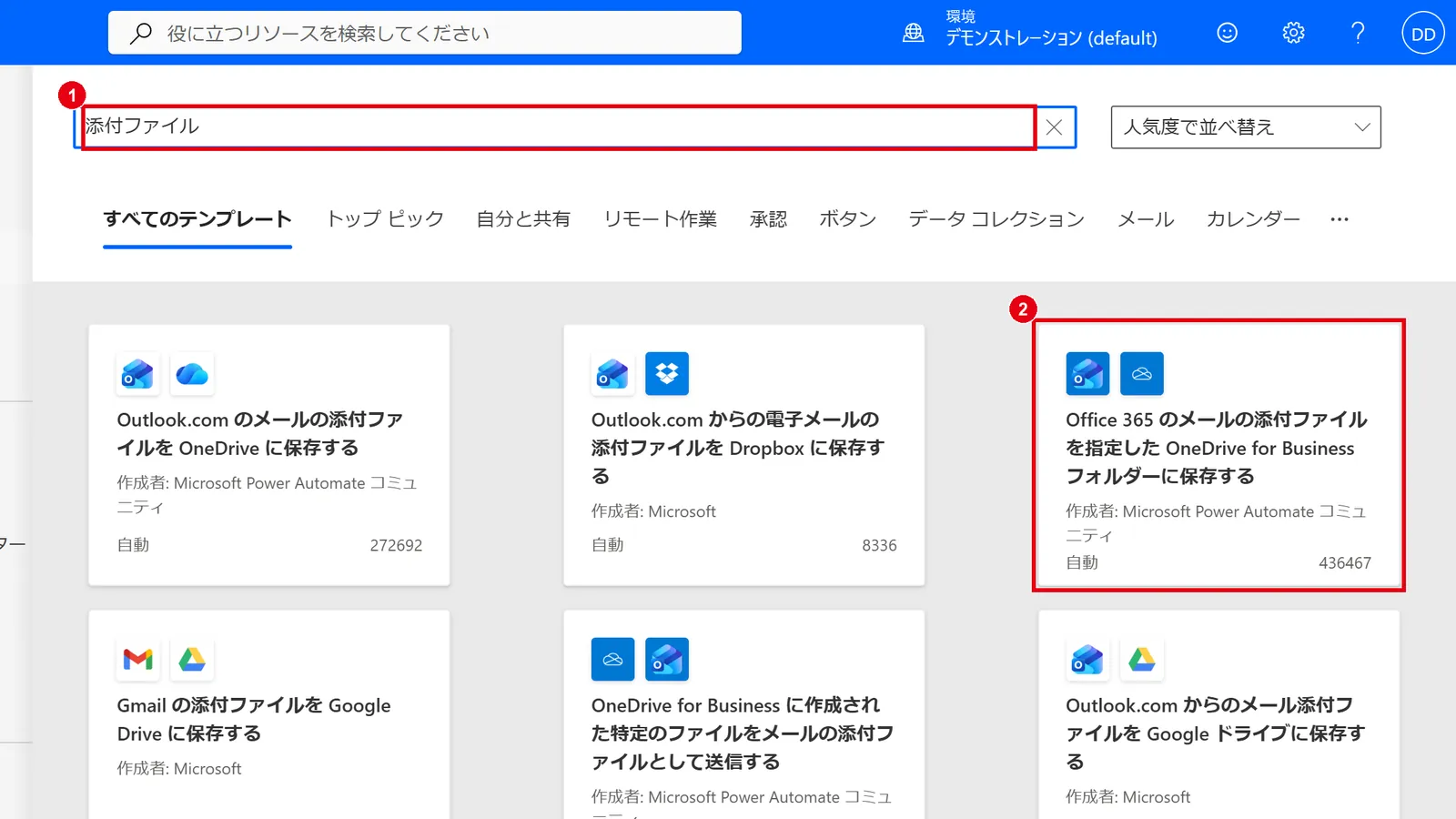Screen dimensions: 1456x819
Task: Open the リモート作業 tab
Action: 661,219
